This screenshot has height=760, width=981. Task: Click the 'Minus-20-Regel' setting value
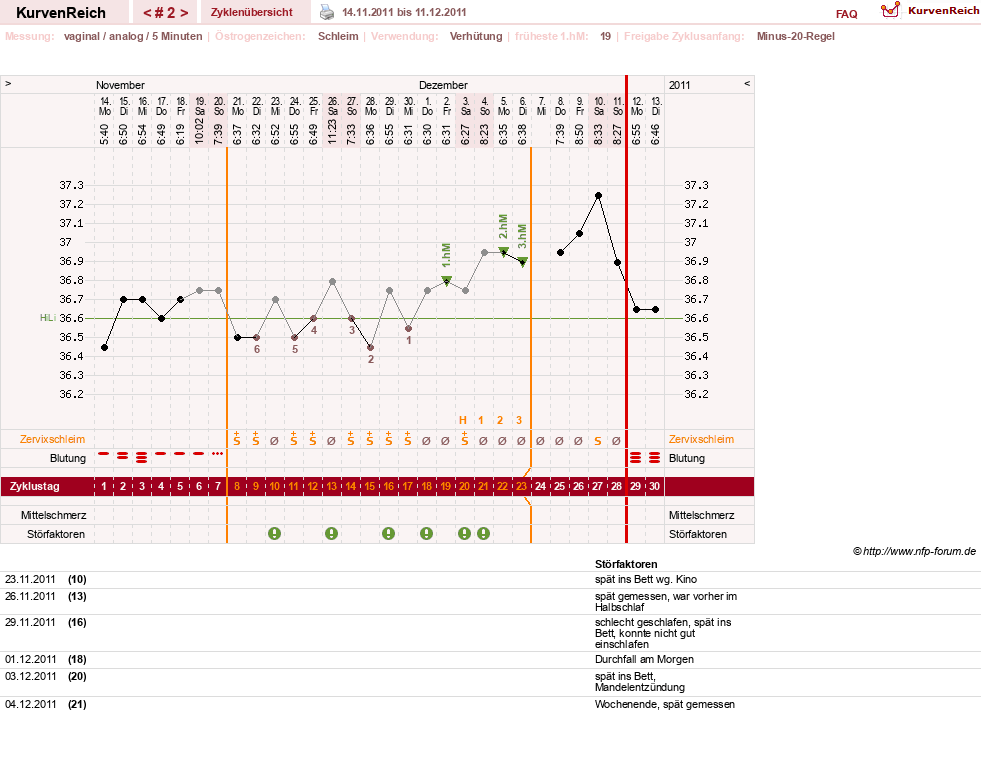click(x=796, y=36)
